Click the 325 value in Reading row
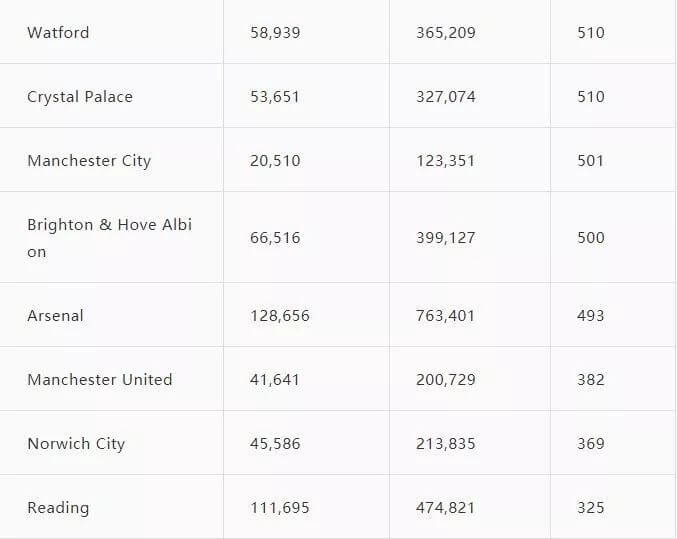The width and height of the screenshot is (677, 539). tap(591, 507)
